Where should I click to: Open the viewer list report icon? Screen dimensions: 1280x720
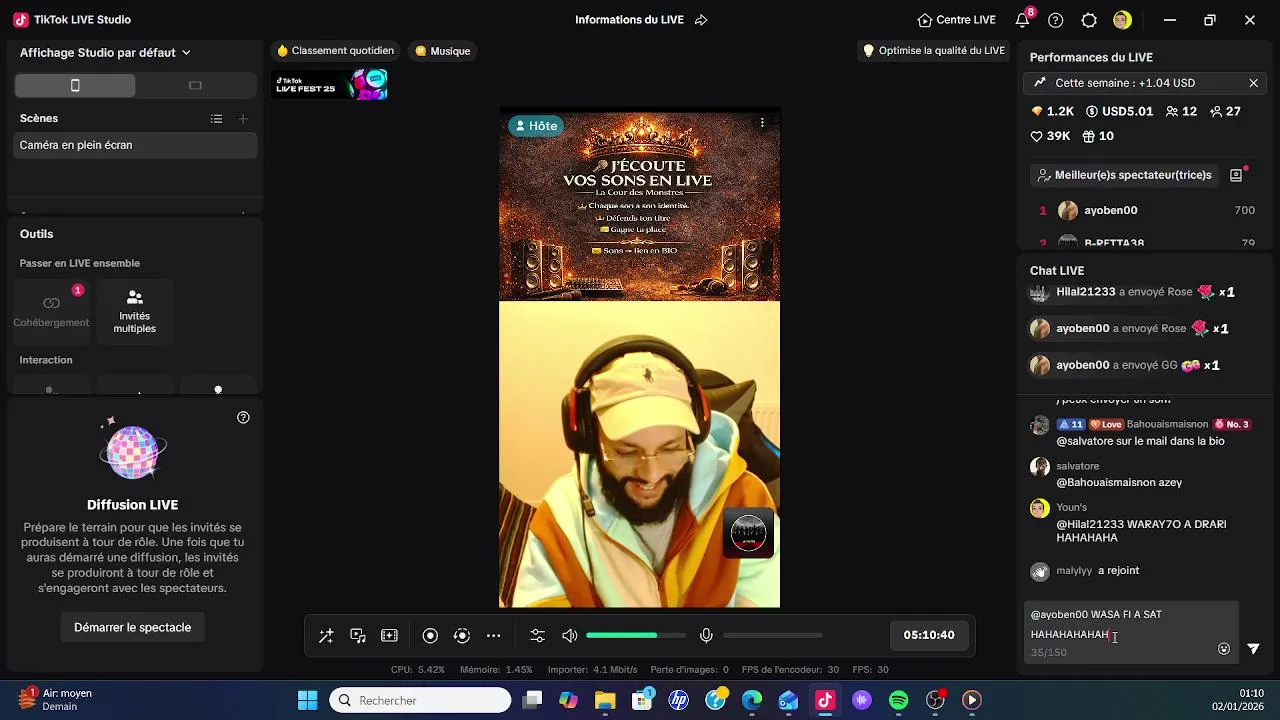1236,175
